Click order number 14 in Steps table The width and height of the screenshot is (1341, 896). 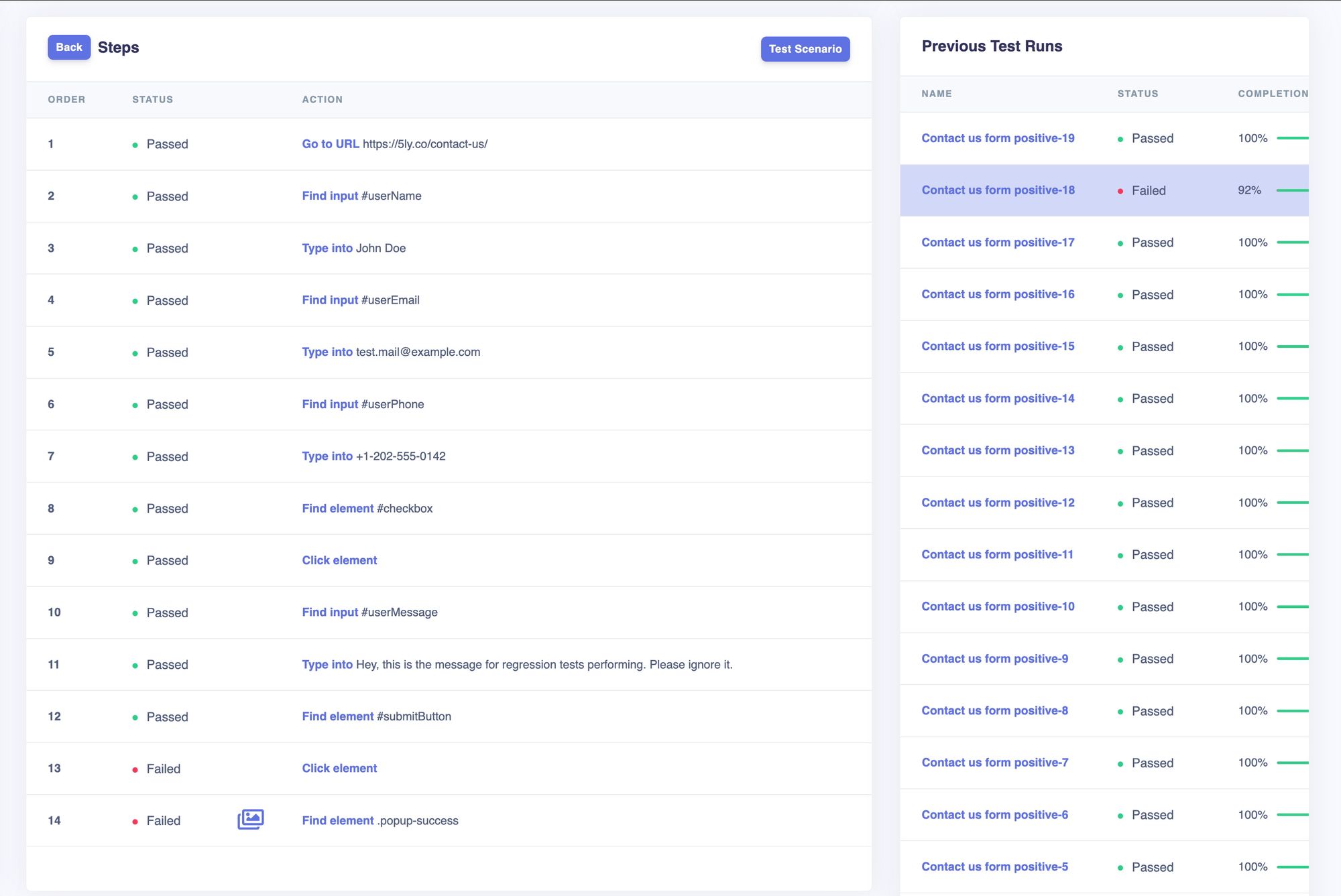54,821
